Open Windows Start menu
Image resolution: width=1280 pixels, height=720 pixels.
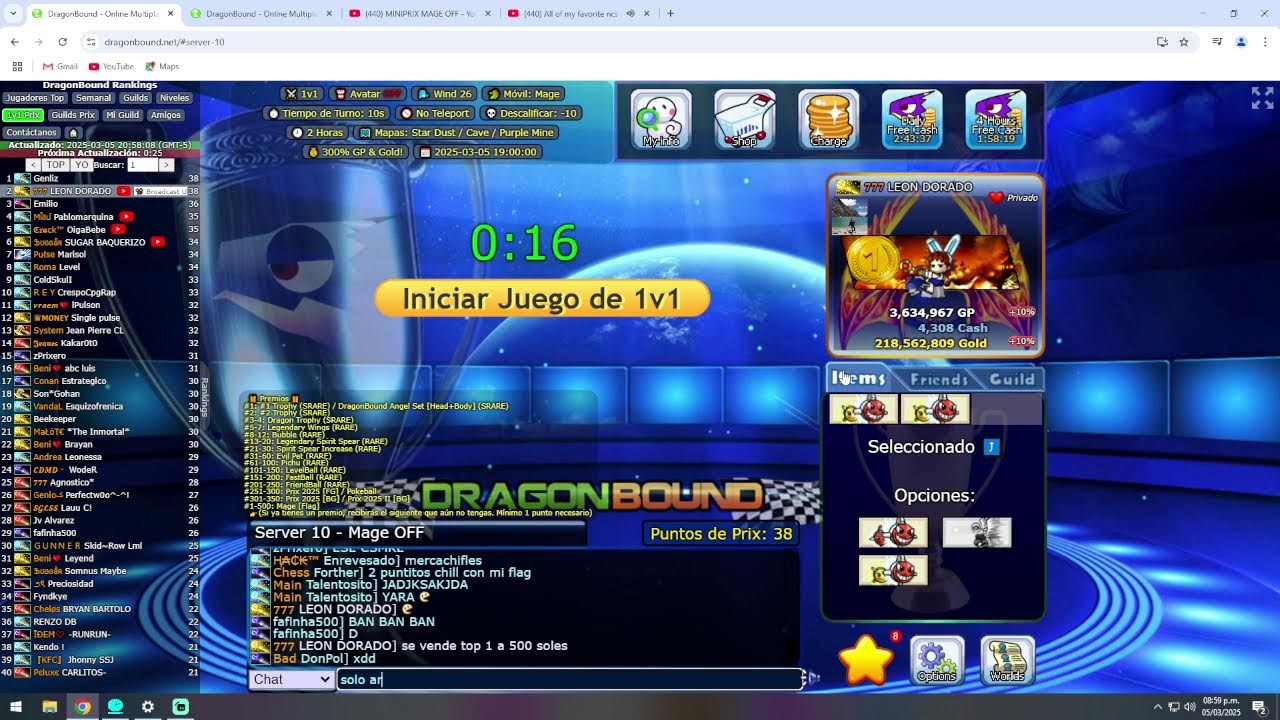click(16, 707)
